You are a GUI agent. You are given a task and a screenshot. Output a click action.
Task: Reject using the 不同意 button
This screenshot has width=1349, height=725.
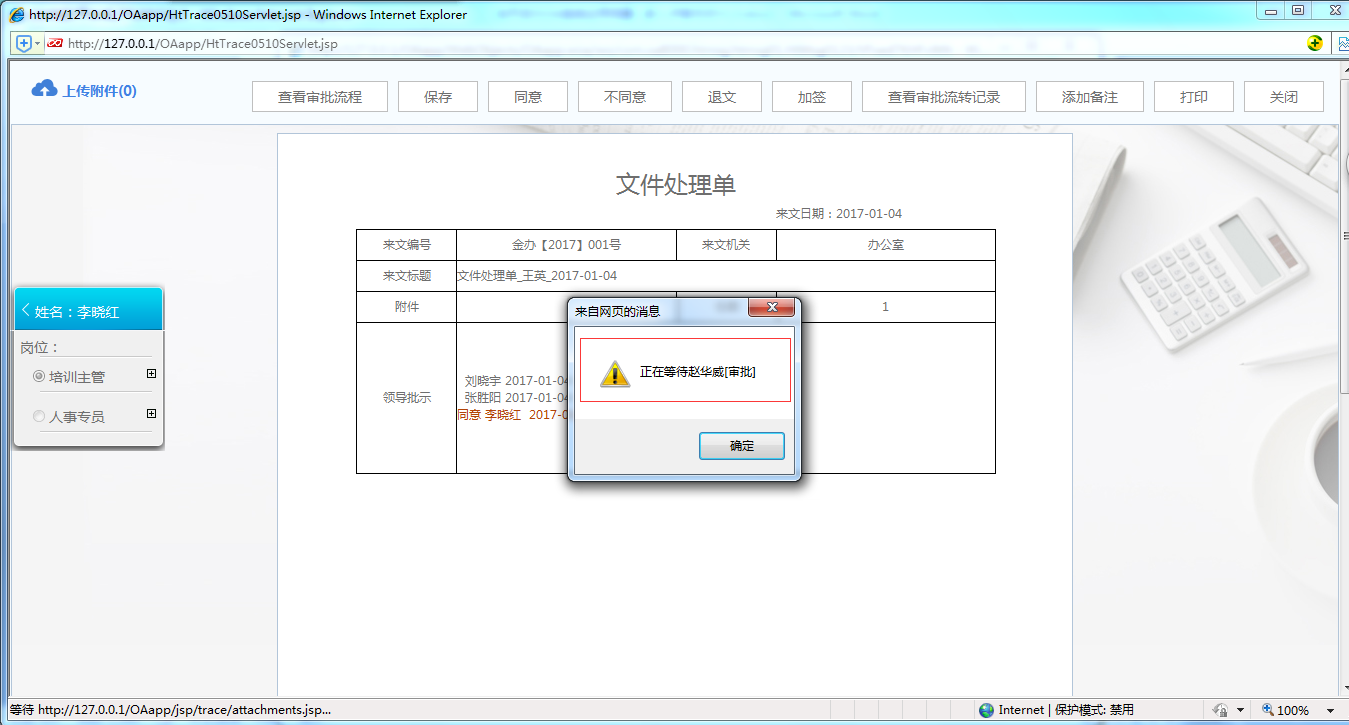(x=625, y=97)
